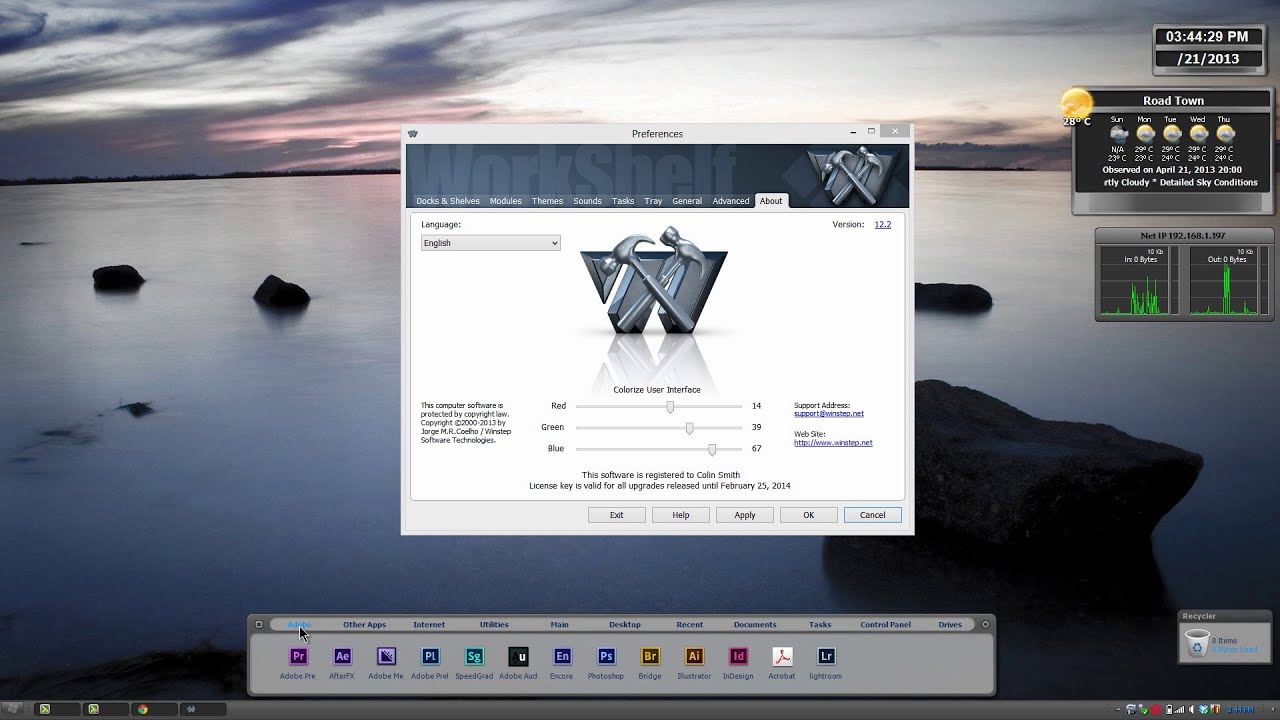Open Adobe Audition shelf icon
The image size is (1280, 720).
pyautogui.click(x=518, y=657)
